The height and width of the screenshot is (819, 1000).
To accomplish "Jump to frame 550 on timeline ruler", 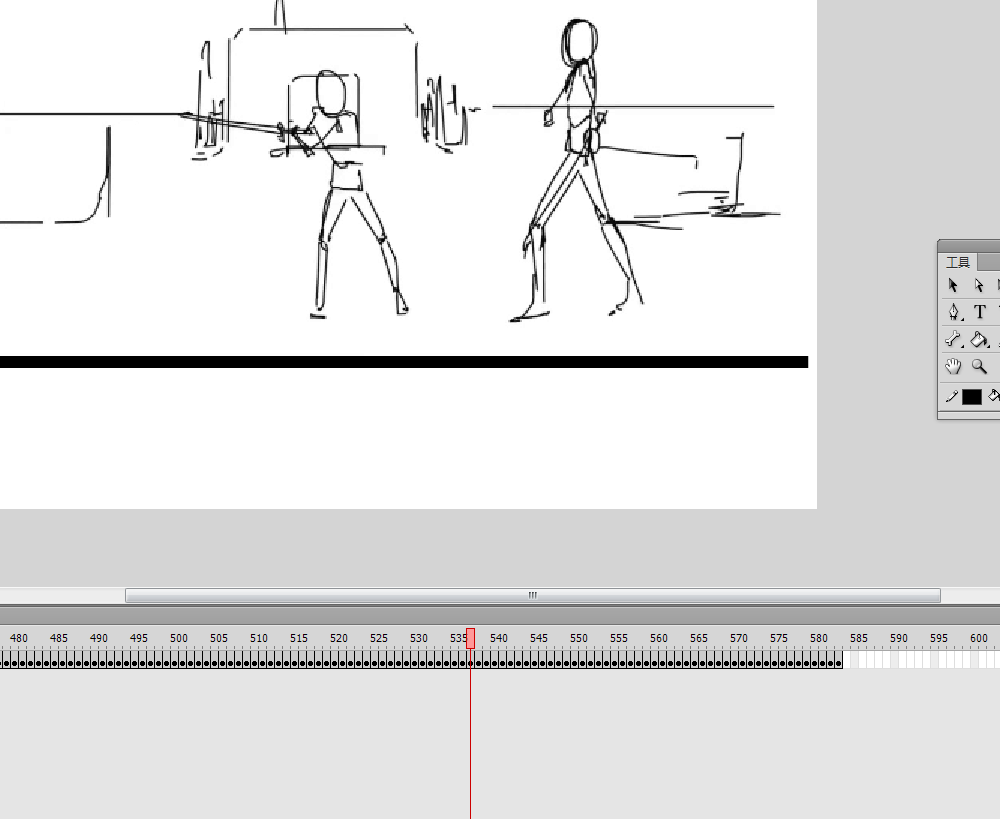I will (578, 638).
